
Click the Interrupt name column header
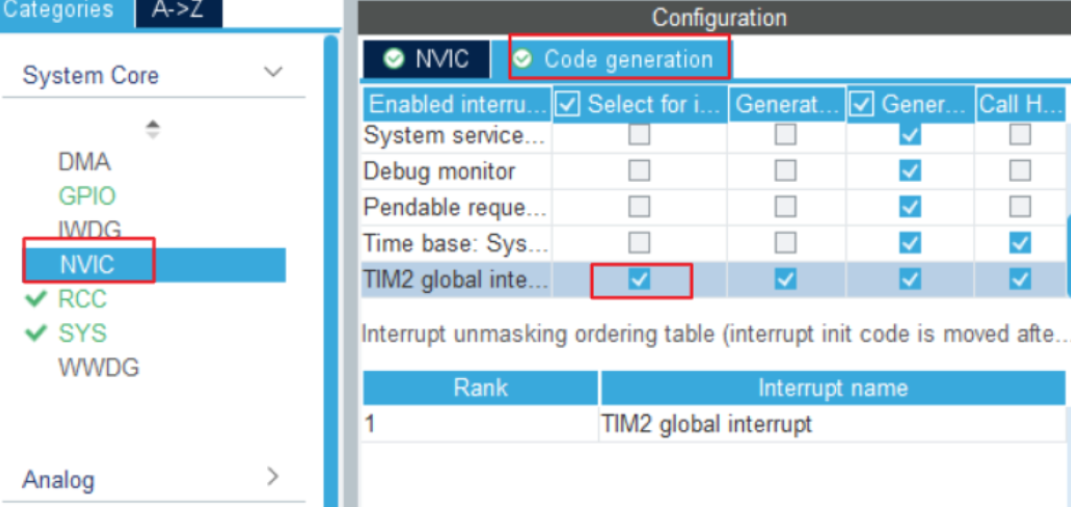pos(833,388)
